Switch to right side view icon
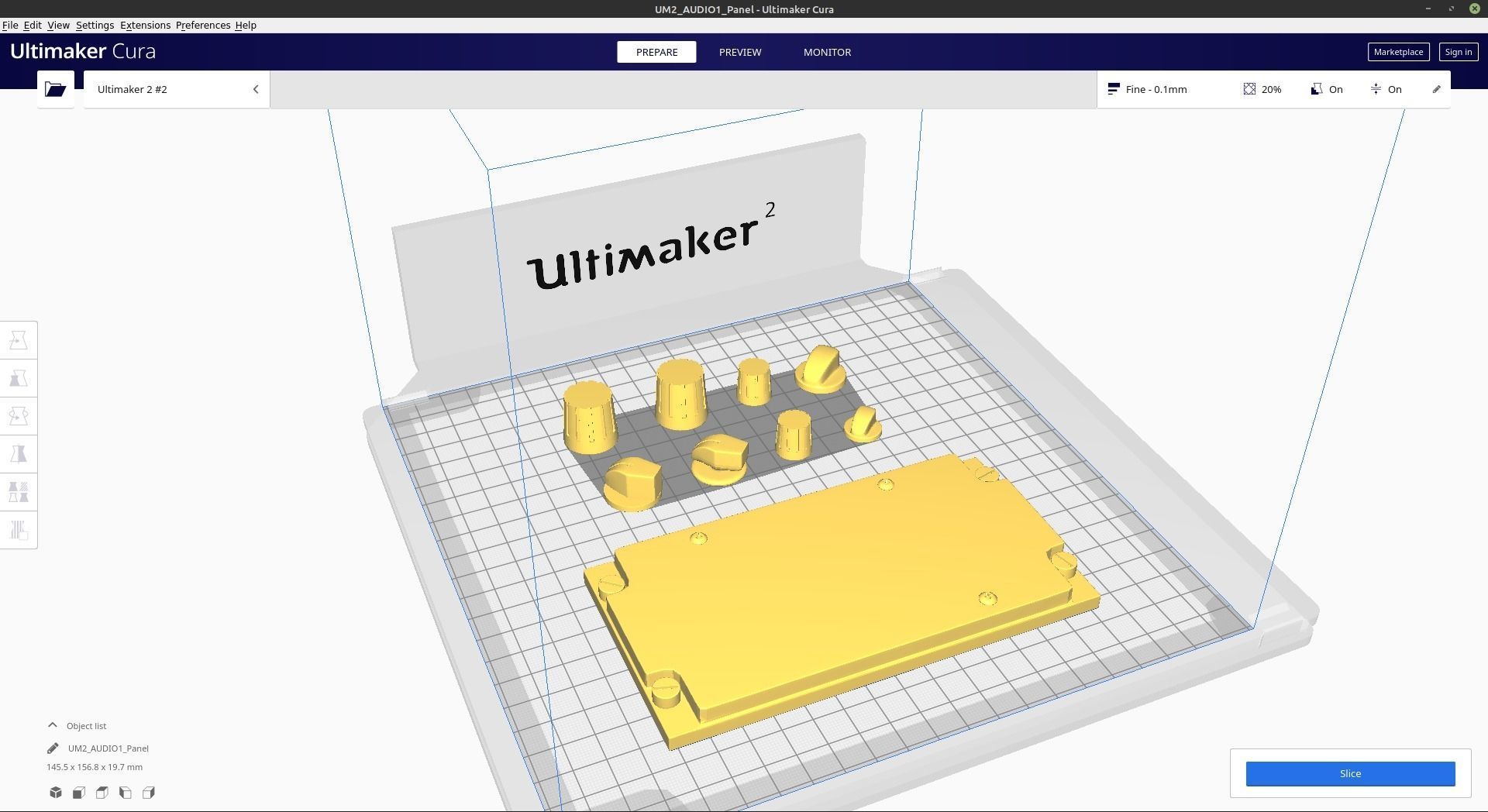 point(149,793)
